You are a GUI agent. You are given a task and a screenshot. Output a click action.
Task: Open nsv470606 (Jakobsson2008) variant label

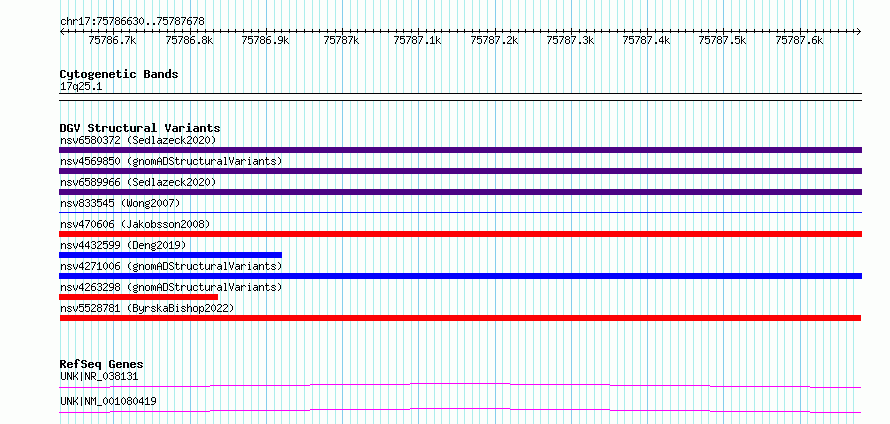click(x=135, y=224)
